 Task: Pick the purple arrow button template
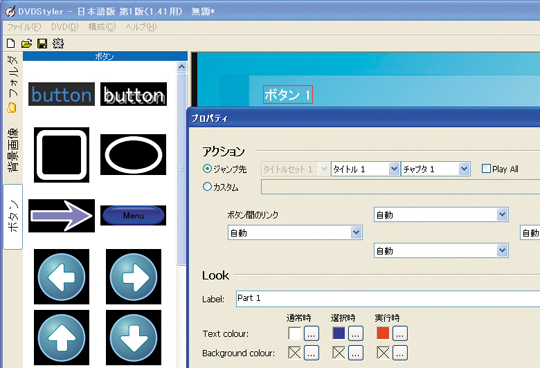click(x=61, y=215)
